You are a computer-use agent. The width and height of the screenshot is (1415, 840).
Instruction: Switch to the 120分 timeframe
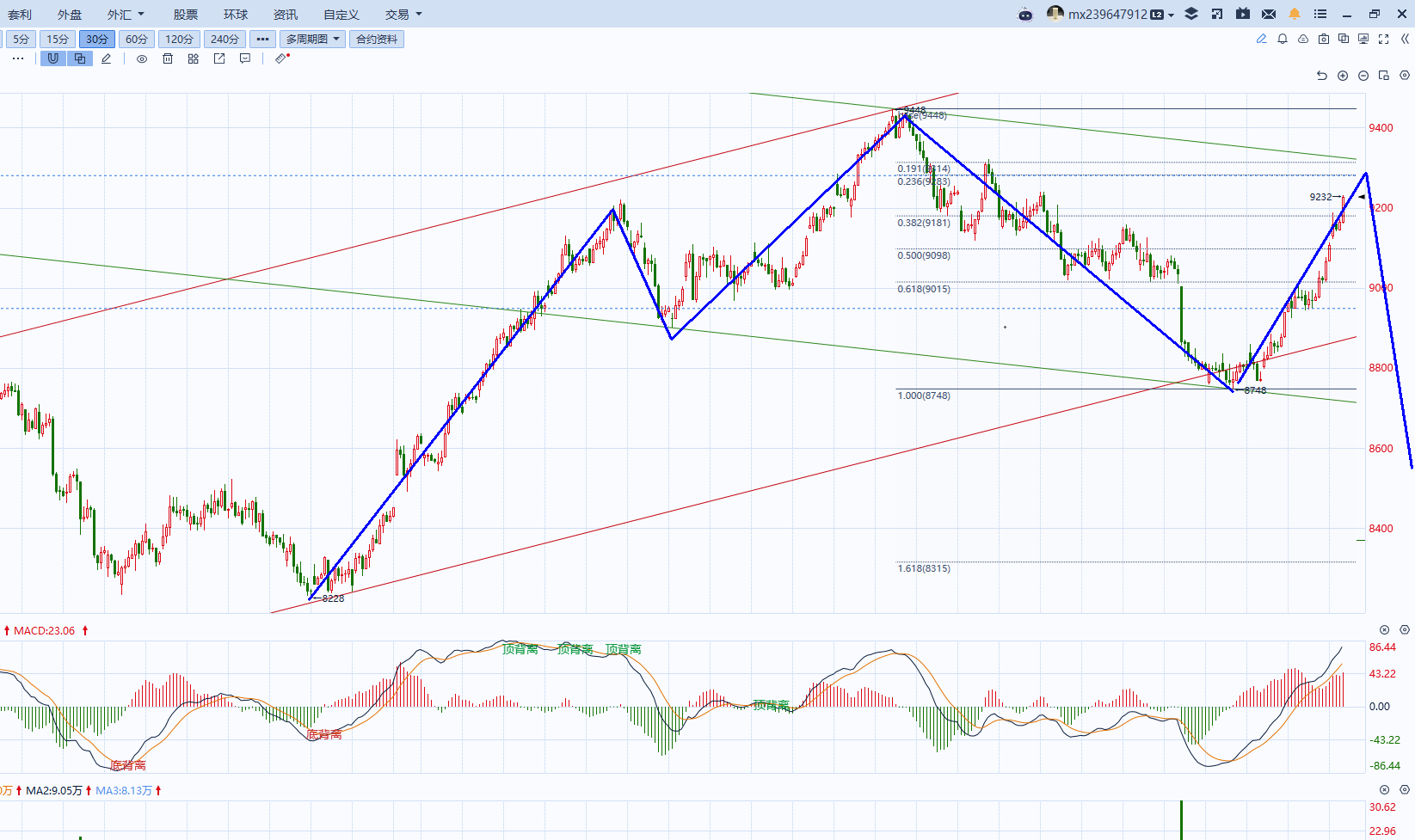[x=179, y=39]
